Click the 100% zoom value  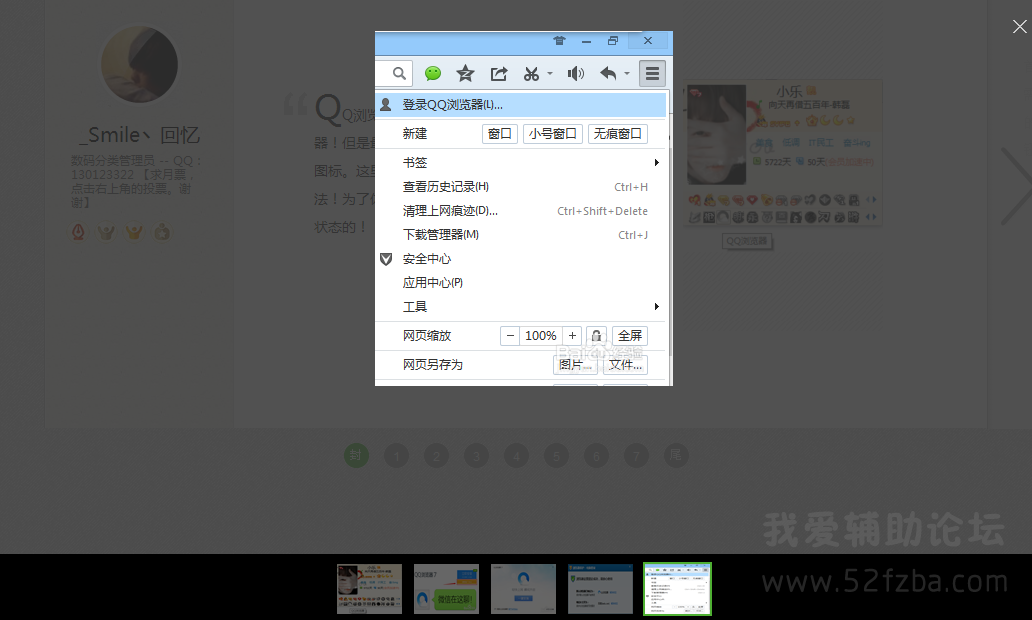540,336
